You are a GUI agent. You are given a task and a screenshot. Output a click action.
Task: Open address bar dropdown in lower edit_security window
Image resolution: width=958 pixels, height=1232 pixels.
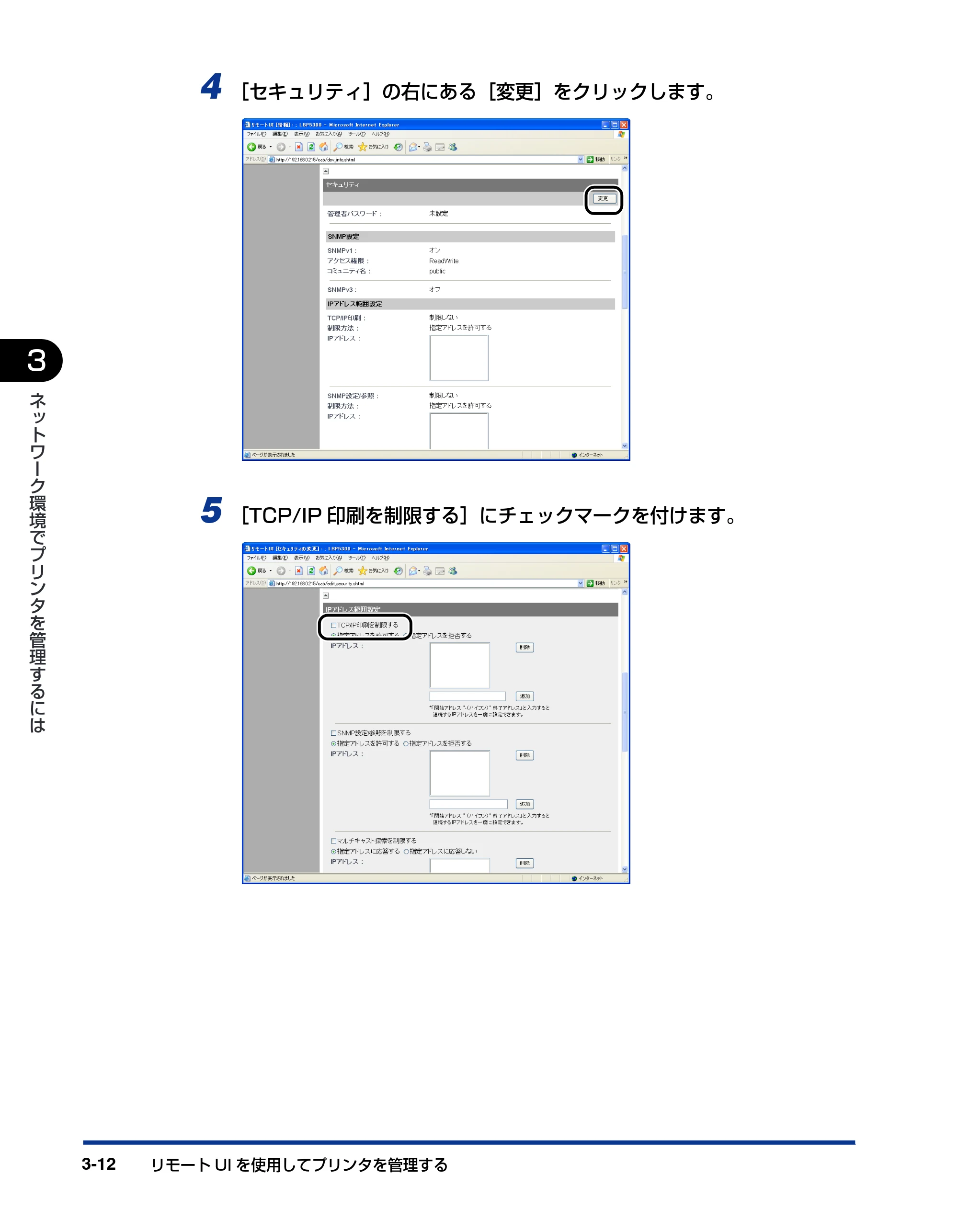click(x=581, y=583)
